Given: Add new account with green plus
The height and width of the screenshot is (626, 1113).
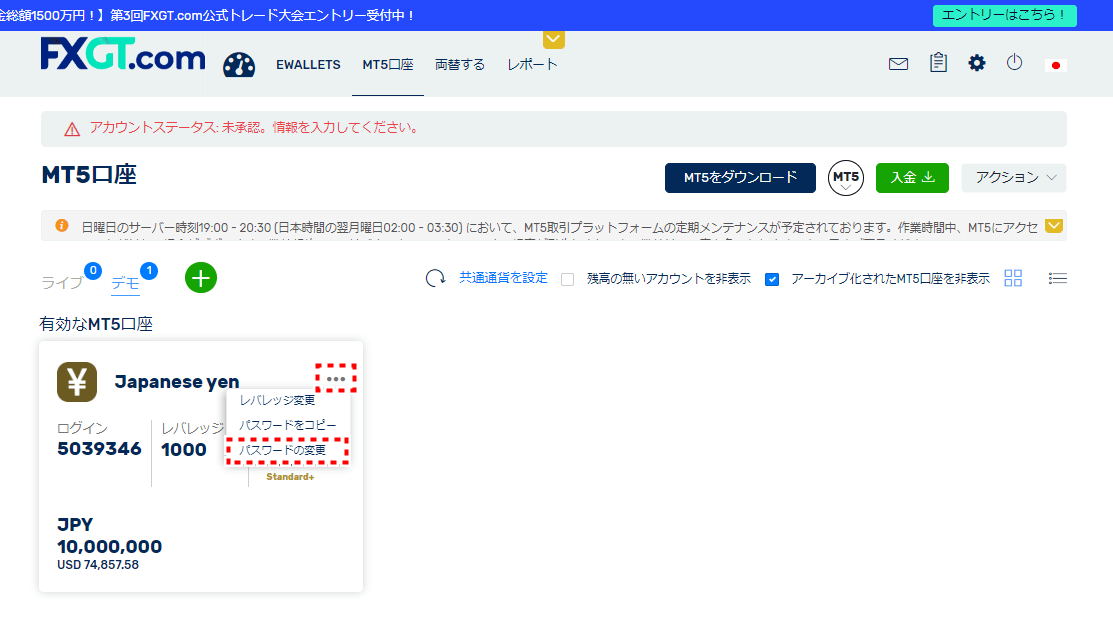Looking at the screenshot, I should (201, 278).
